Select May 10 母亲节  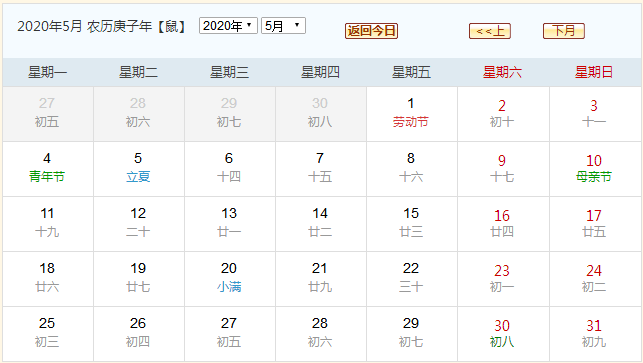coord(595,169)
